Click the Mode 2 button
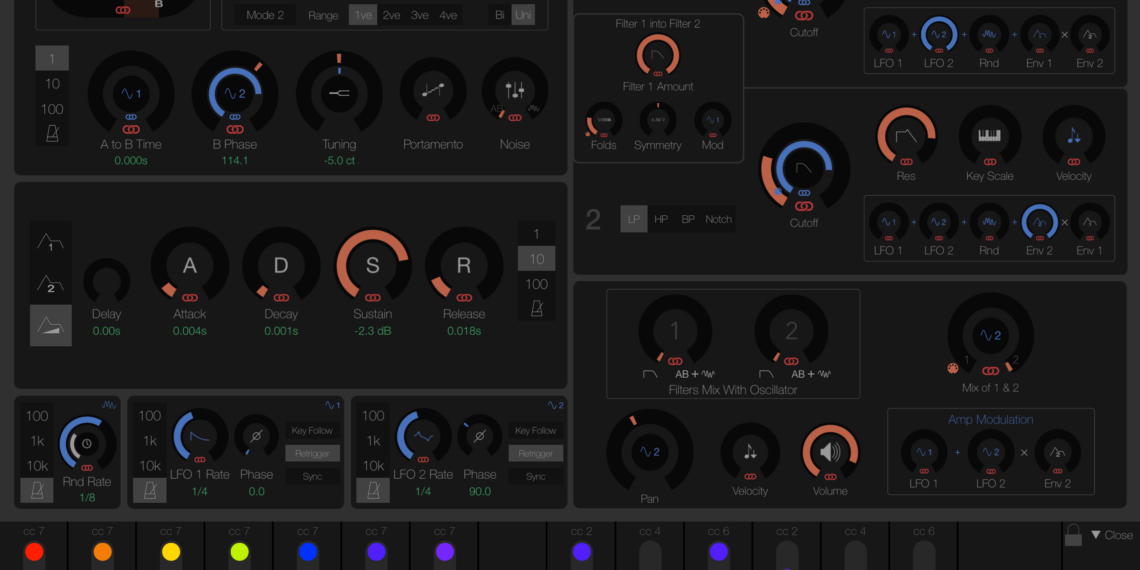 [x=265, y=15]
